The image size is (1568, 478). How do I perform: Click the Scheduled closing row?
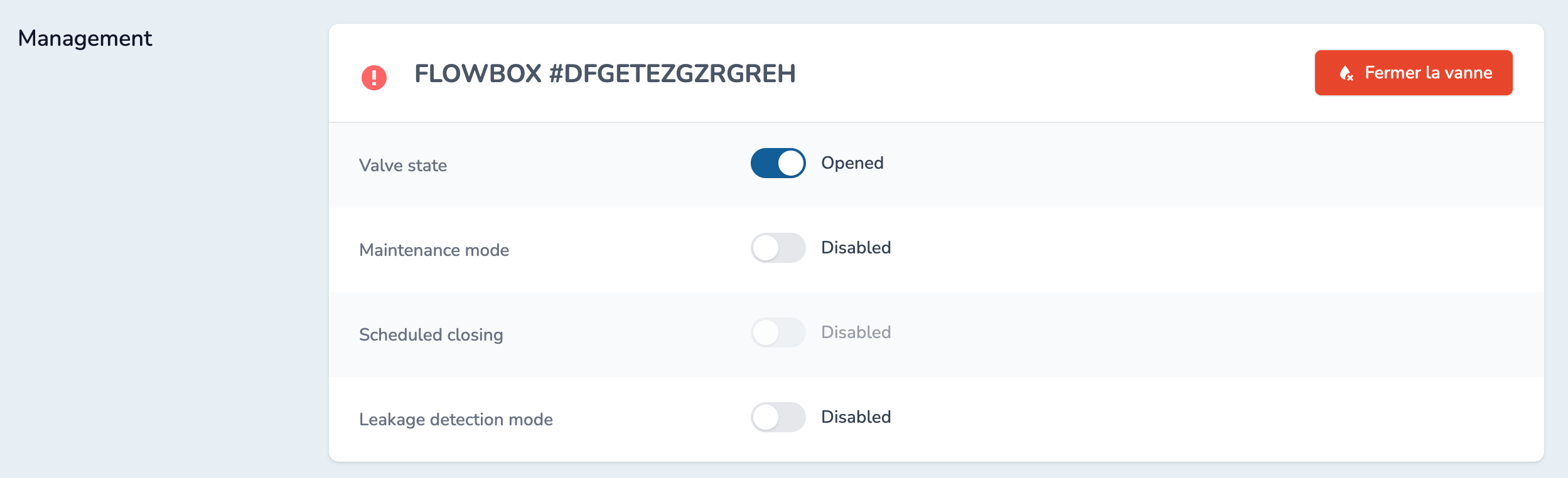point(431,334)
